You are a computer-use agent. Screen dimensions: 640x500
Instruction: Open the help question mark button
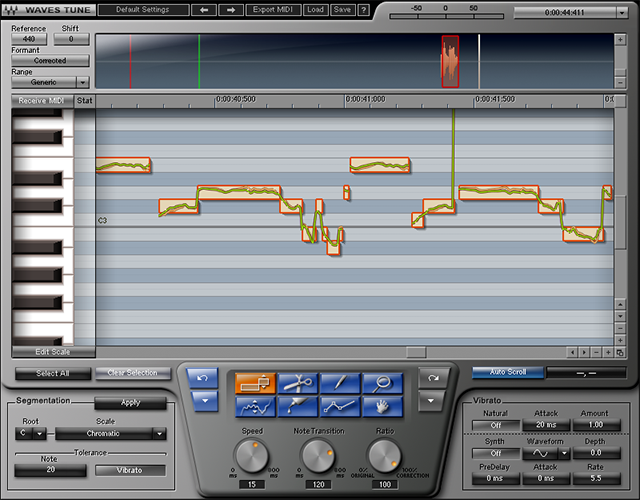click(363, 10)
